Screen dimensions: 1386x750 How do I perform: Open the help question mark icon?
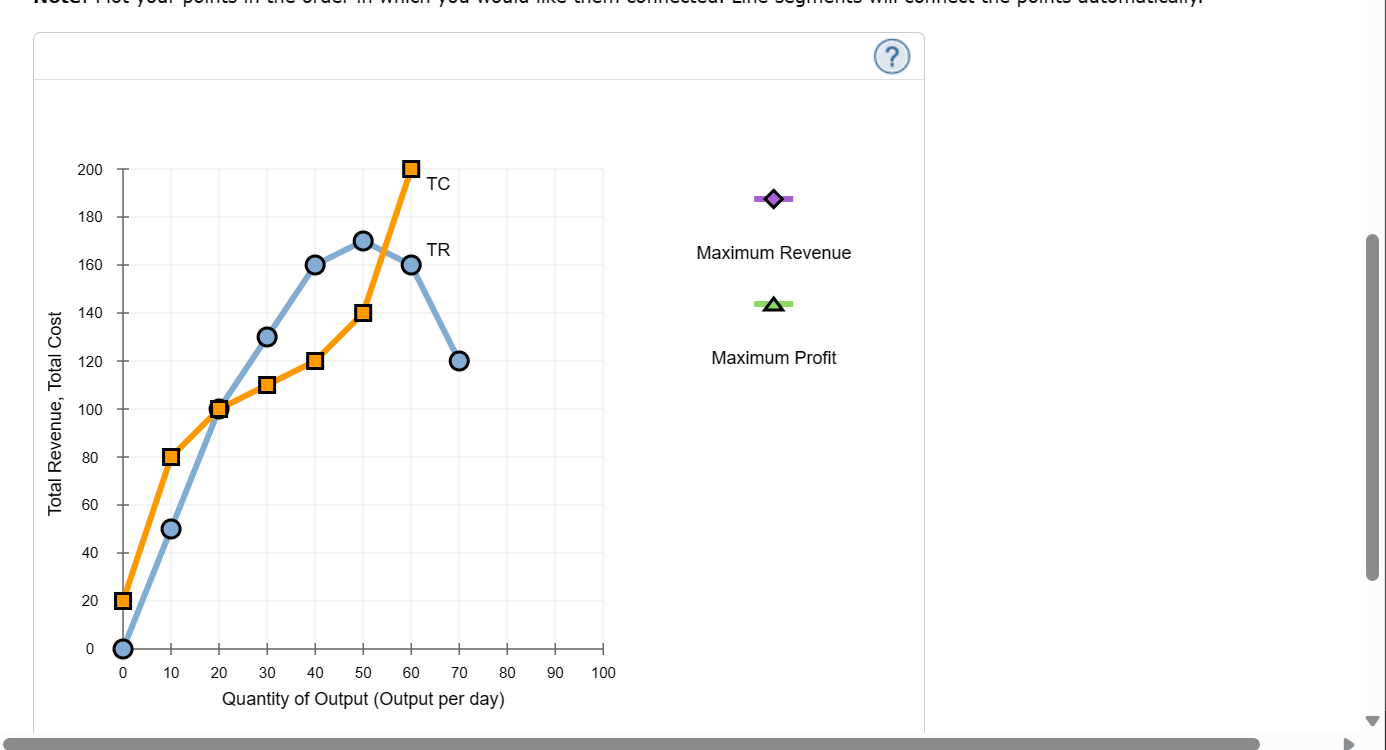click(891, 56)
